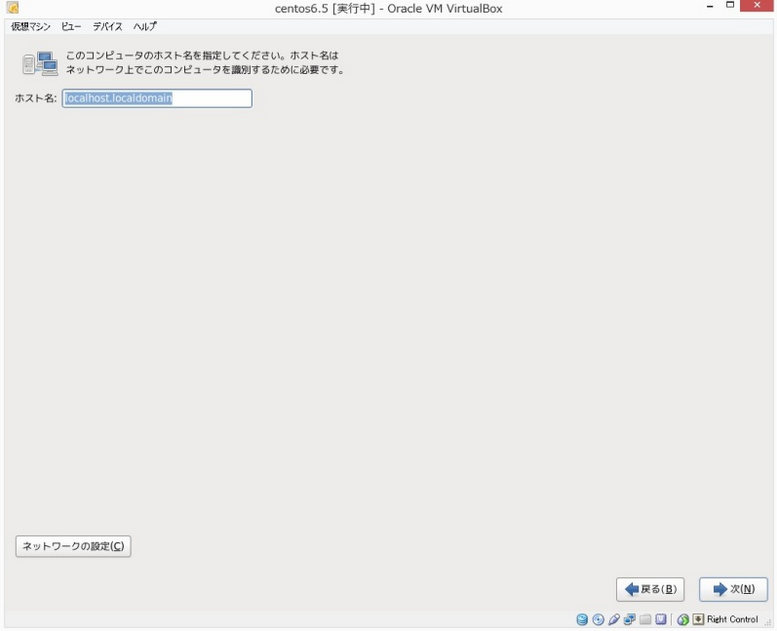777x631 pixels.
Task: Click the USB device status icon
Action: (614, 619)
